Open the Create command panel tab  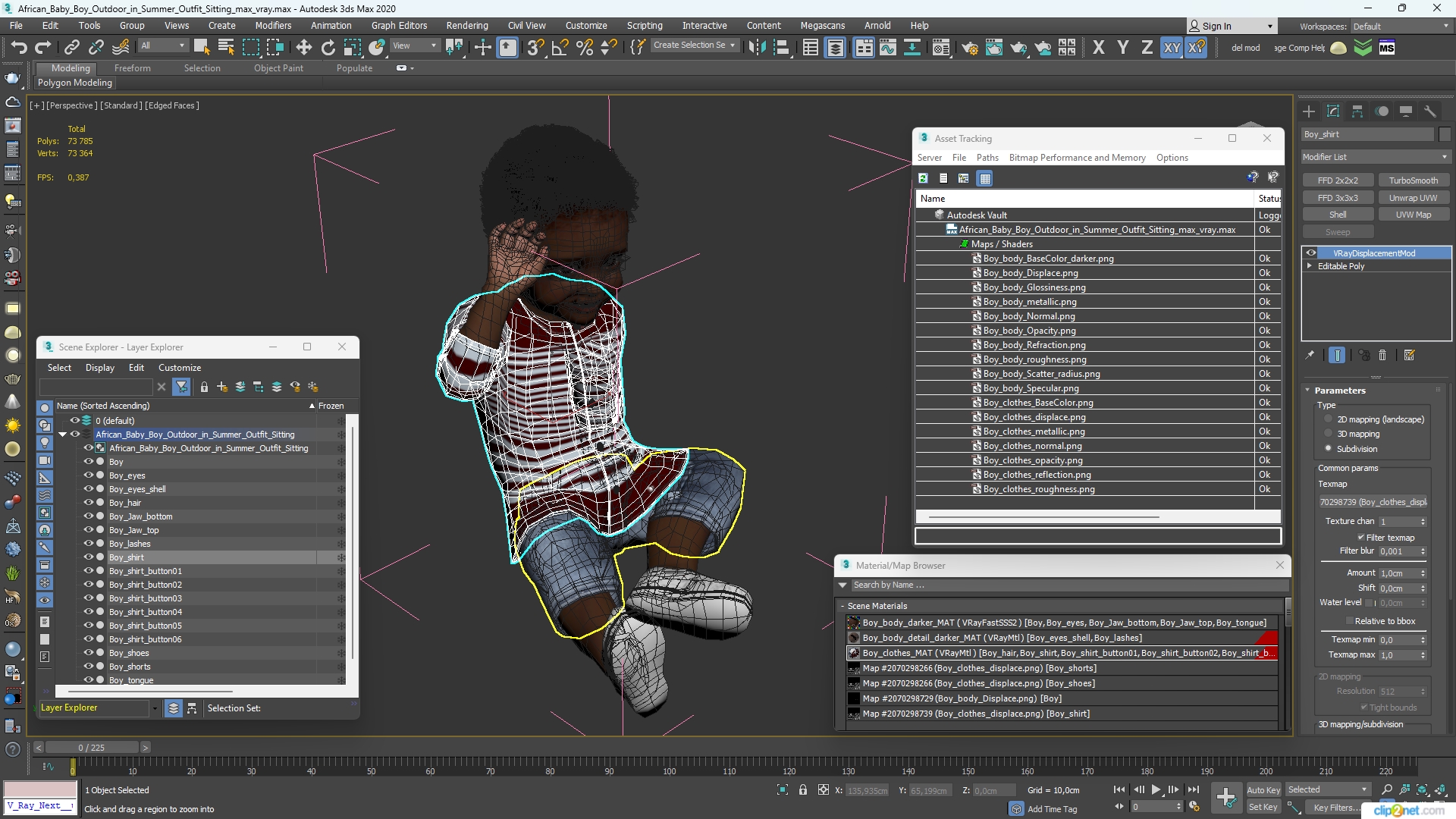click(x=1309, y=111)
